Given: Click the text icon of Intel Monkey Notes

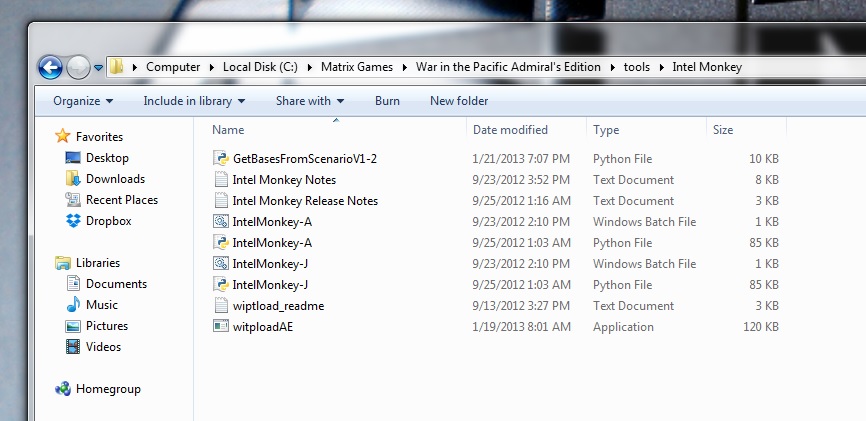Looking at the screenshot, I should point(221,180).
